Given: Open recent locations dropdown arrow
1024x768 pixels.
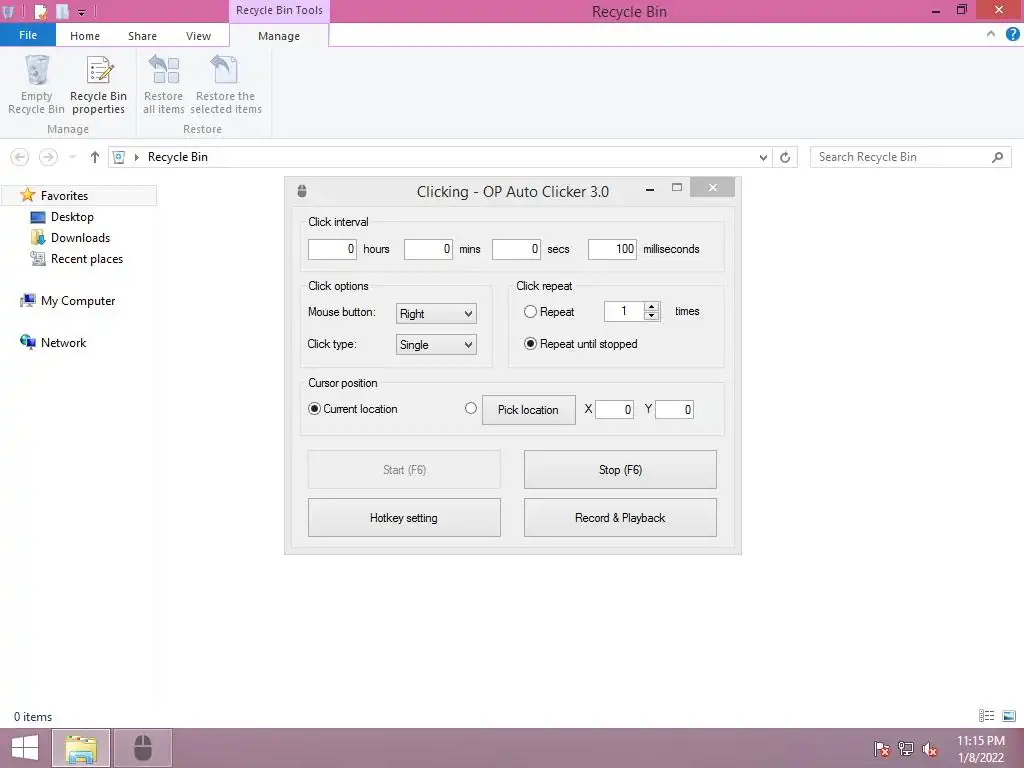Looking at the screenshot, I should click(x=72, y=157).
